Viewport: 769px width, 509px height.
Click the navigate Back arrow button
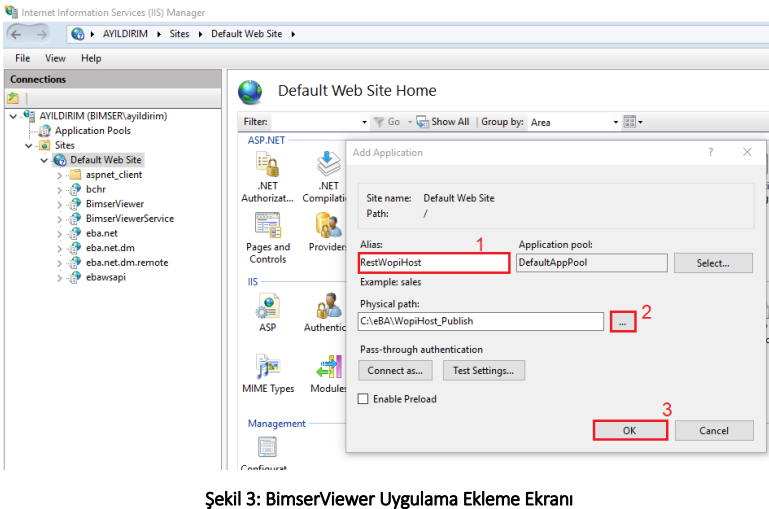tap(16, 34)
